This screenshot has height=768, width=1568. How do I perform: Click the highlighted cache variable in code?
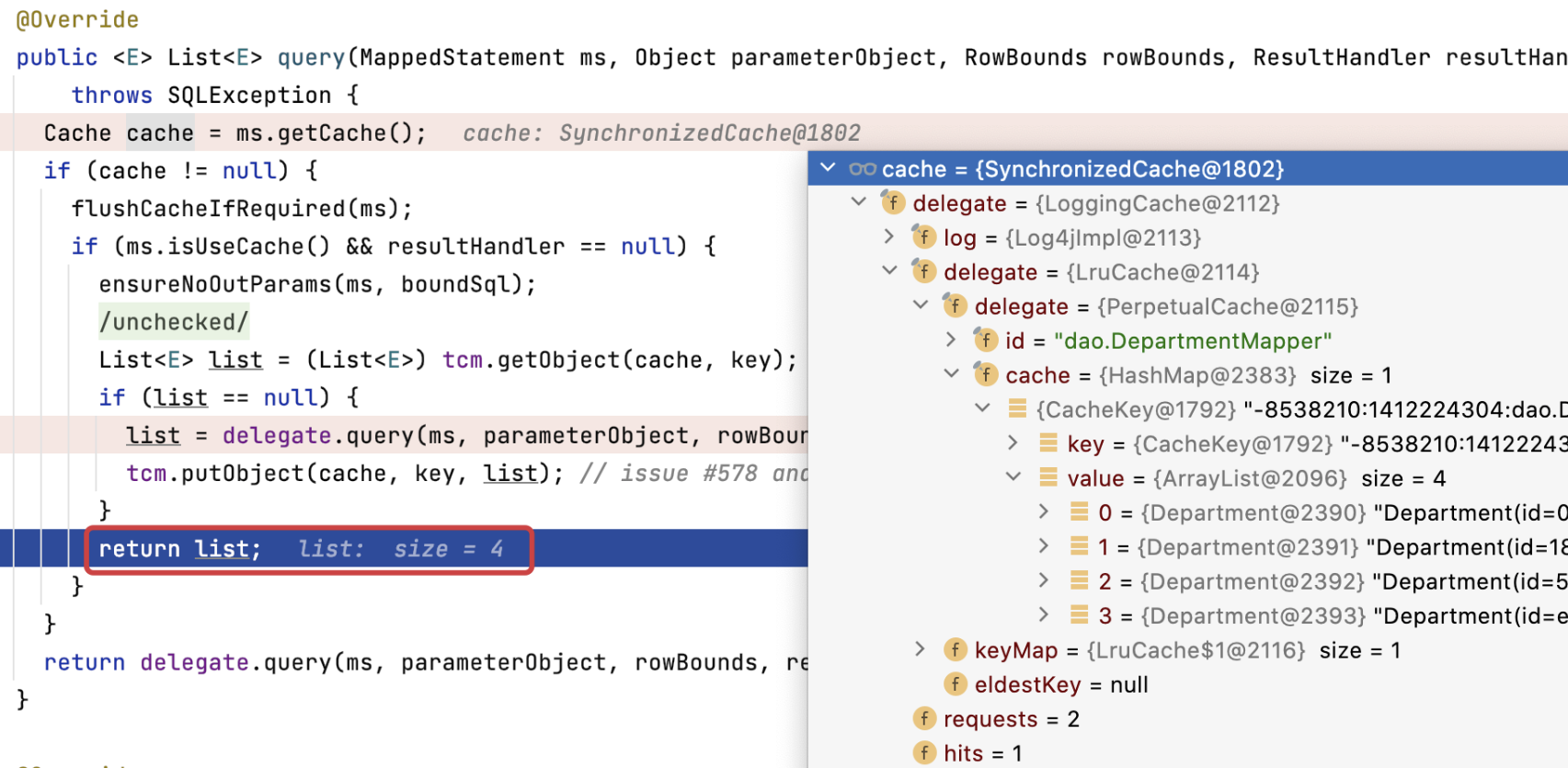coord(160,133)
